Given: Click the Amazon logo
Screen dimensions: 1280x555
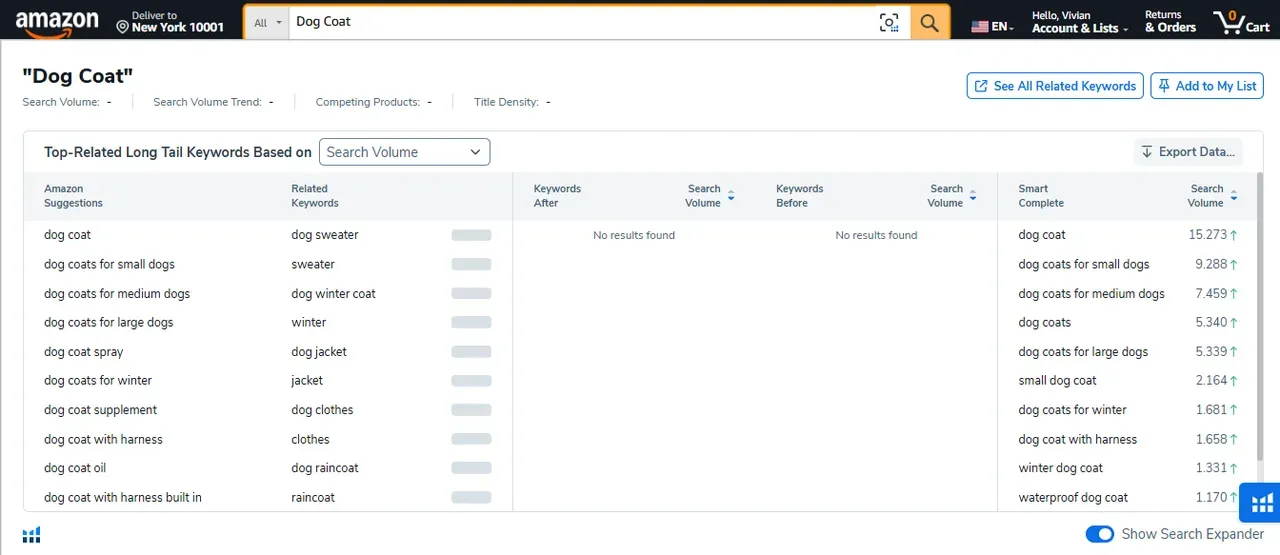Looking at the screenshot, I should (x=57, y=23).
